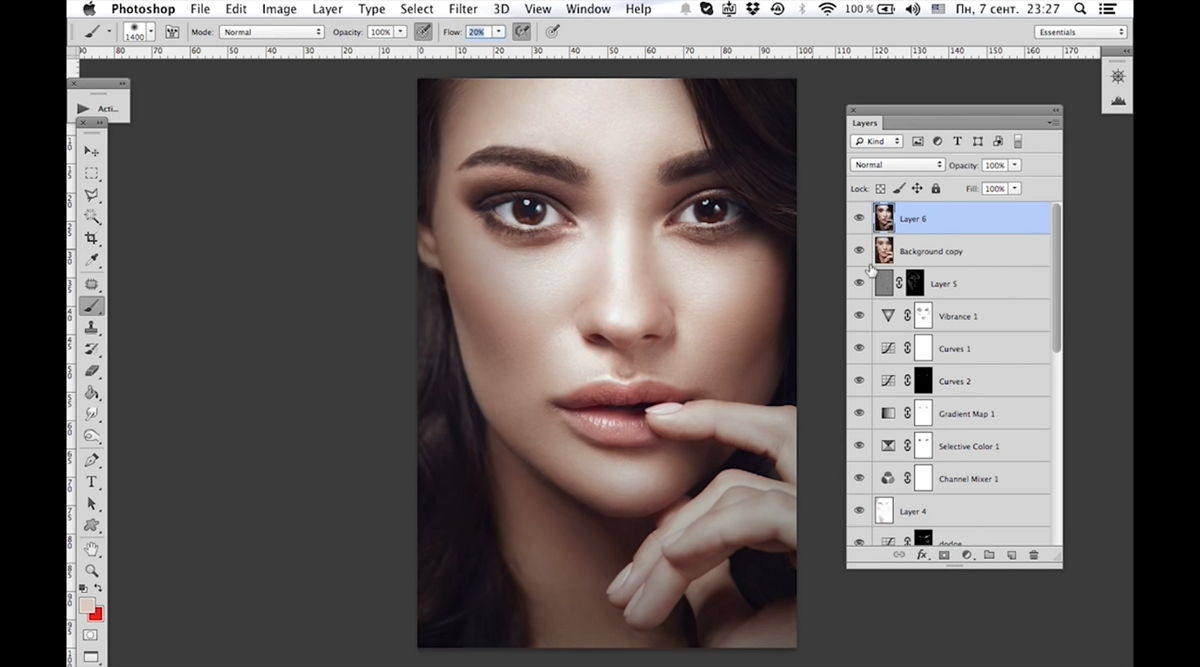Hide the Vibrance 1 layer
Viewport: 1200px width, 667px height.
(858, 316)
